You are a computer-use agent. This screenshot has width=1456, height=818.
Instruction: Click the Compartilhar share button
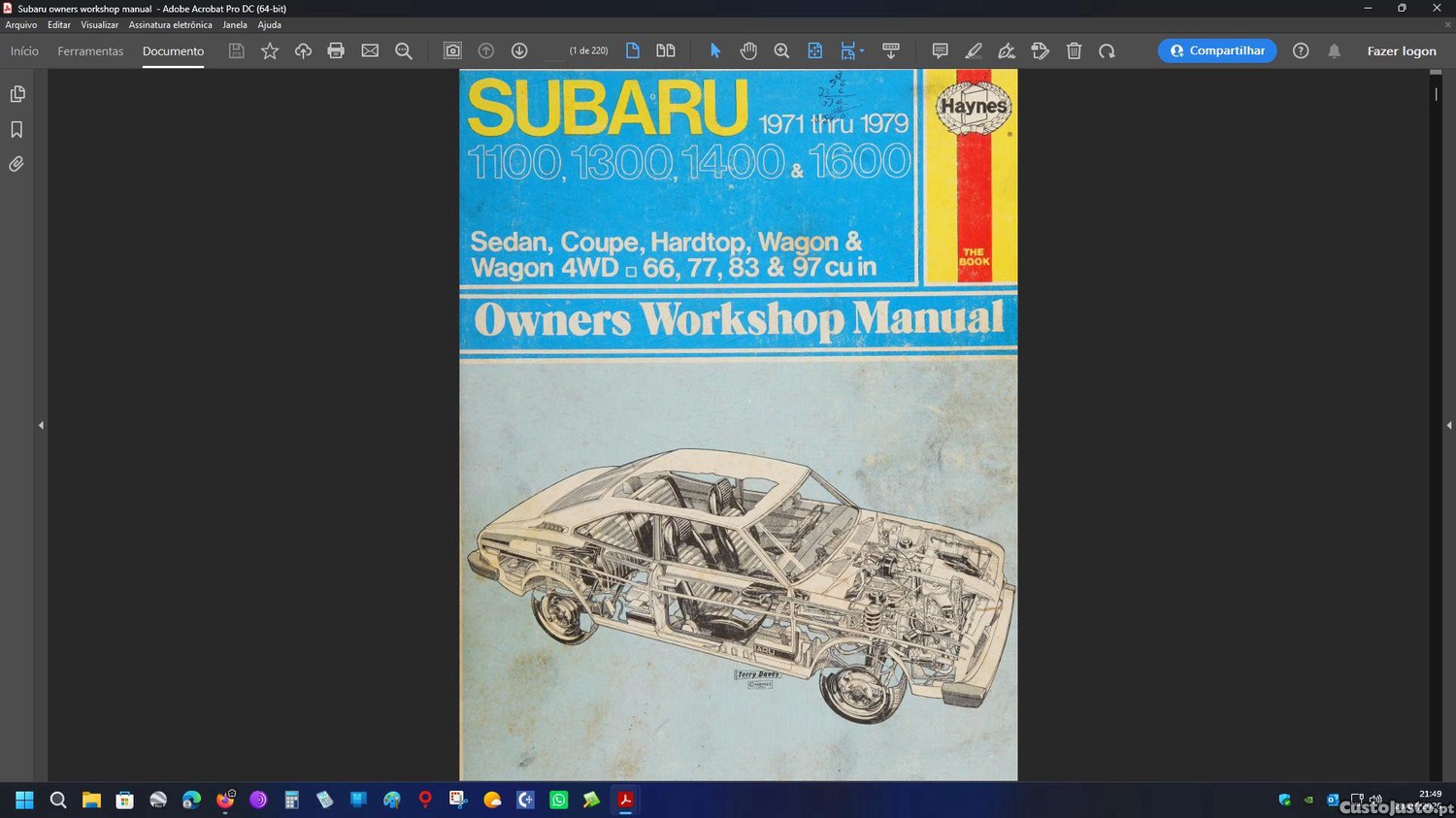coord(1217,50)
